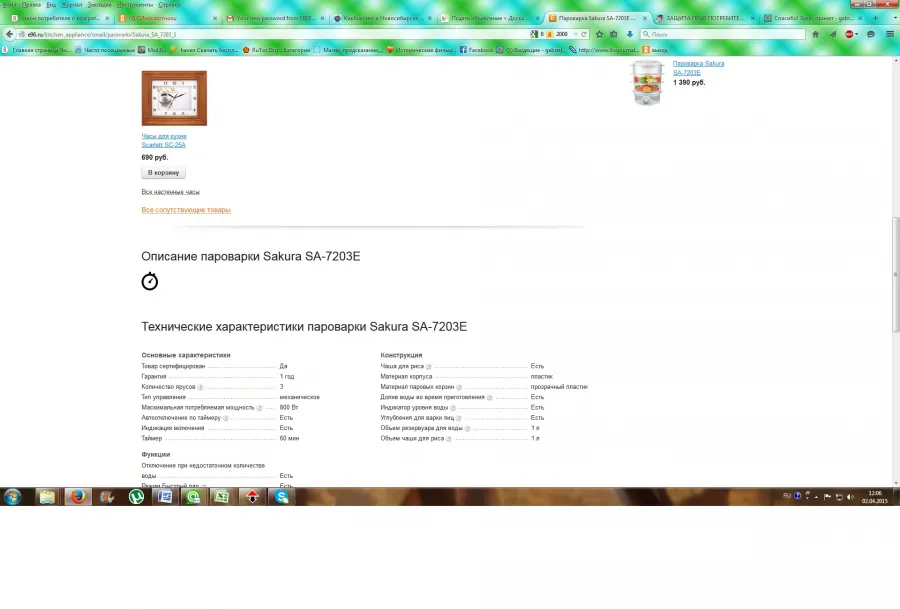Open the Правка menu
Viewport: 900px width, 609px height.
coord(32,5)
